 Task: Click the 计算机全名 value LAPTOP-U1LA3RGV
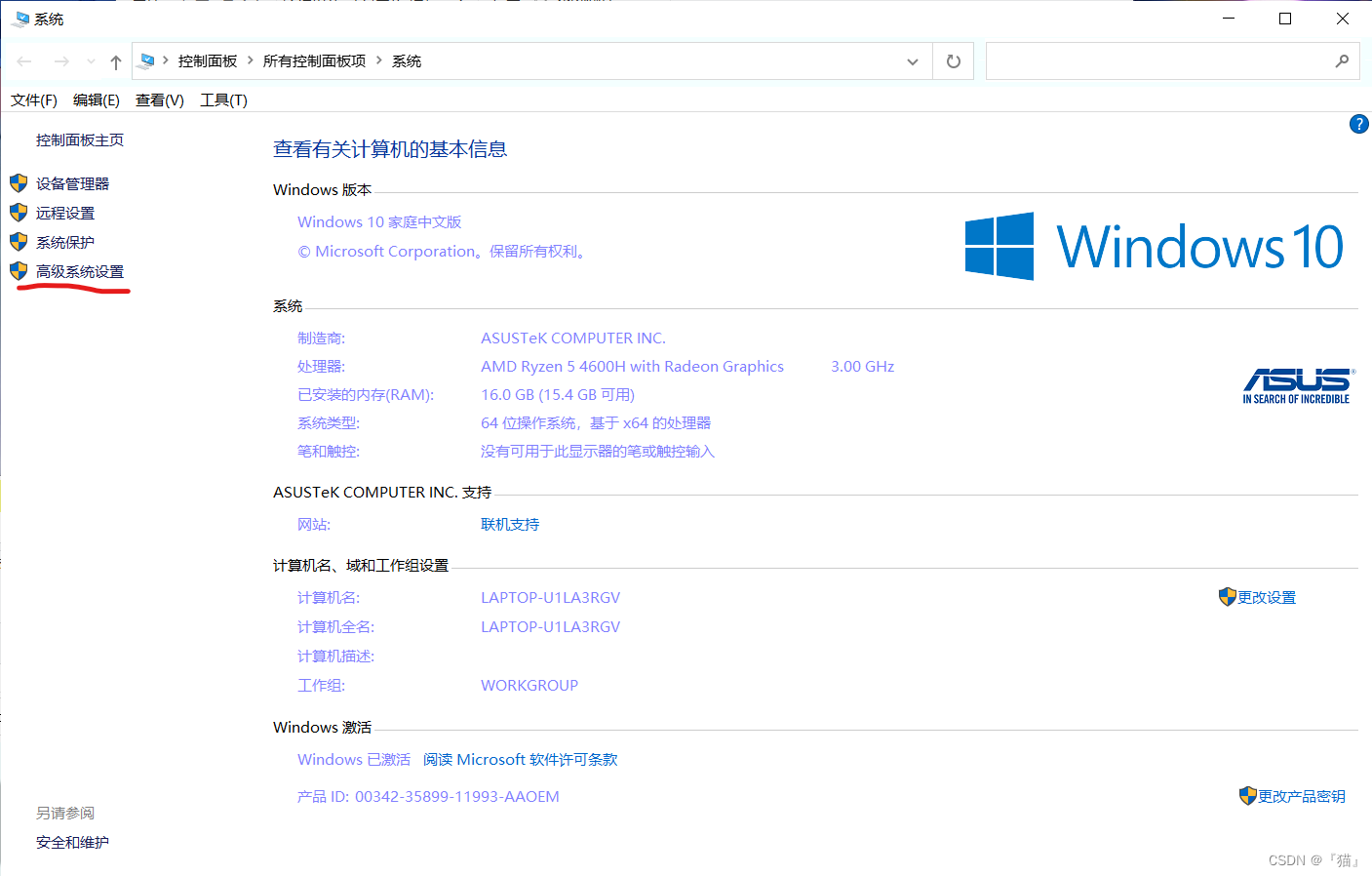[551, 627]
